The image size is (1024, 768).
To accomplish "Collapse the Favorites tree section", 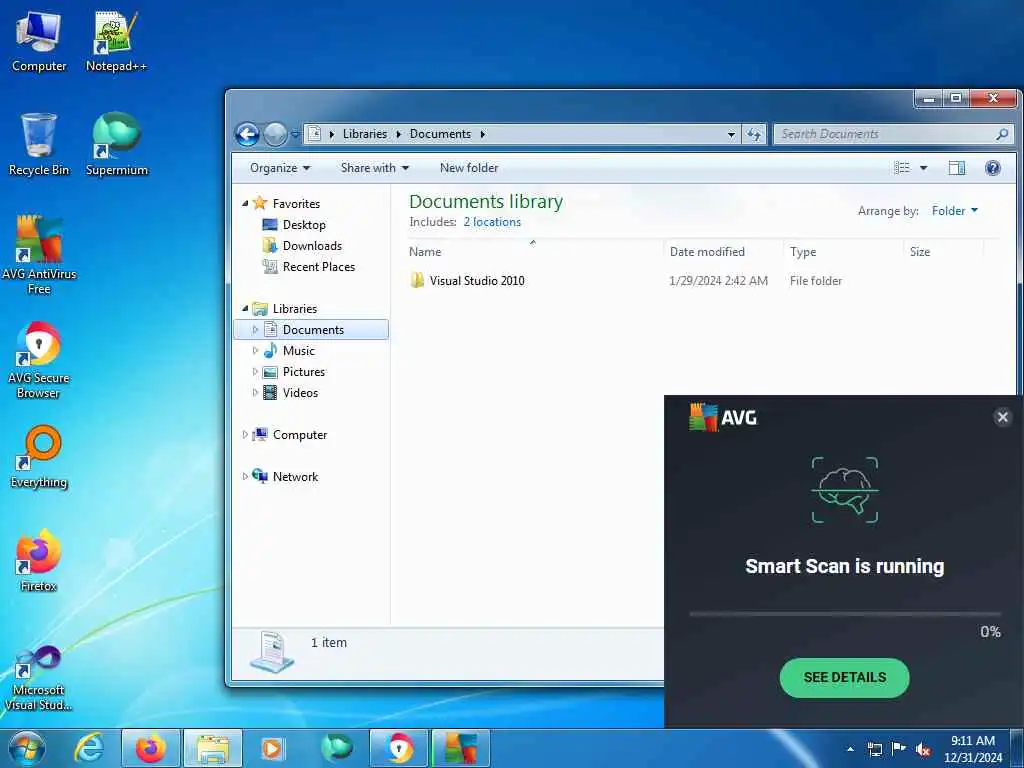I will (x=245, y=203).
